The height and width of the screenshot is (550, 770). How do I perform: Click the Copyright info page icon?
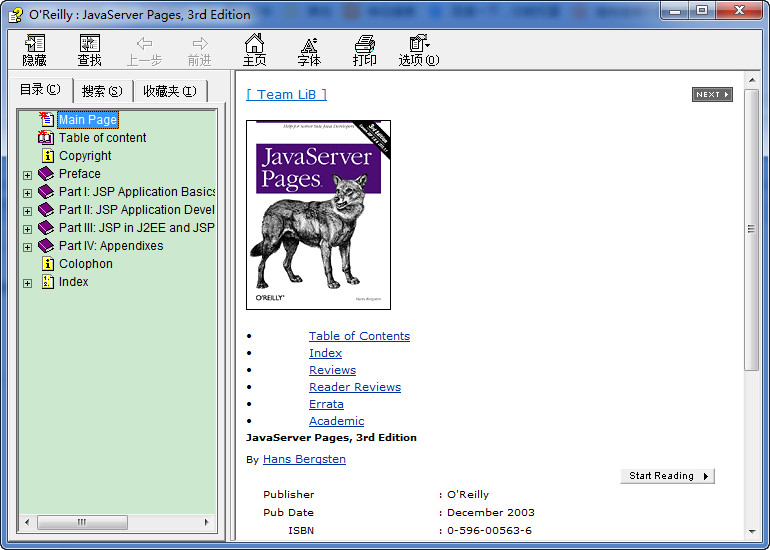point(48,156)
